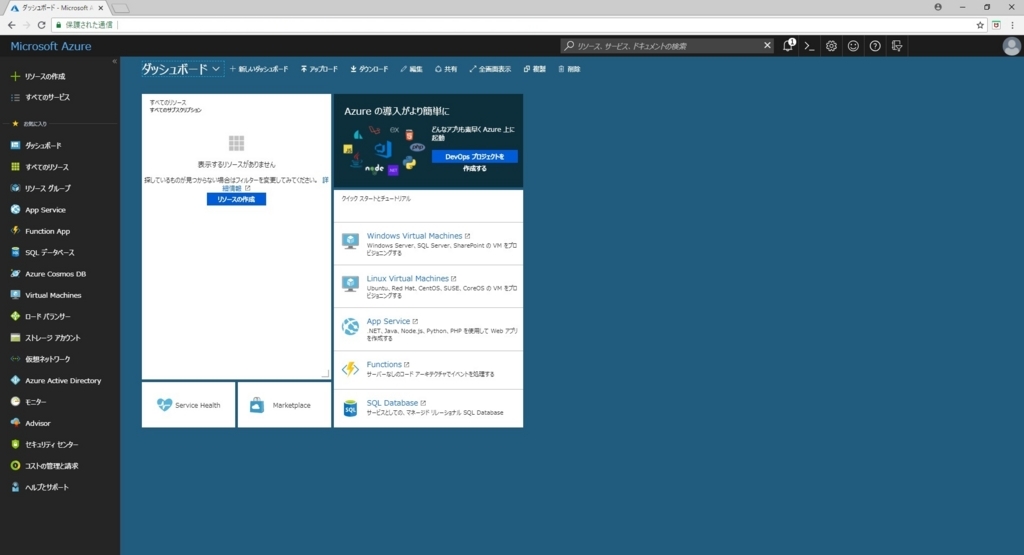Click 共有 in dashboard toolbar
This screenshot has width=1024, height=555.
(x=446, y=69)
